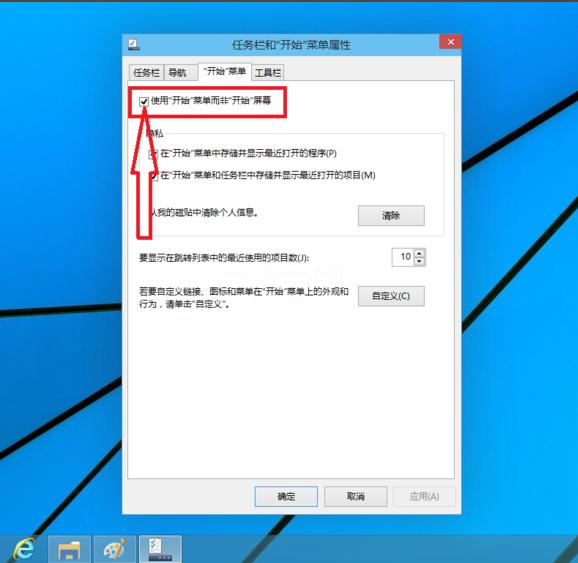Select the taskbar properties window icon

point(160,549)
